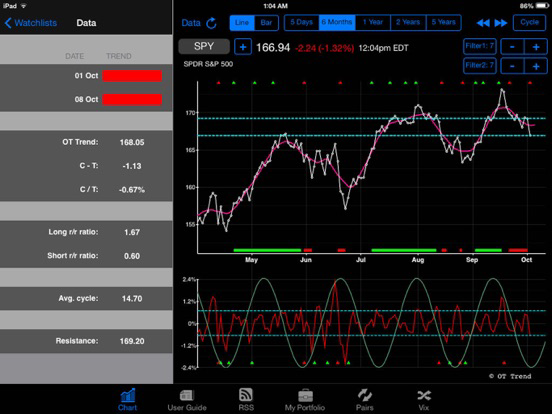Go back to Watchlists

click(31, 23)
